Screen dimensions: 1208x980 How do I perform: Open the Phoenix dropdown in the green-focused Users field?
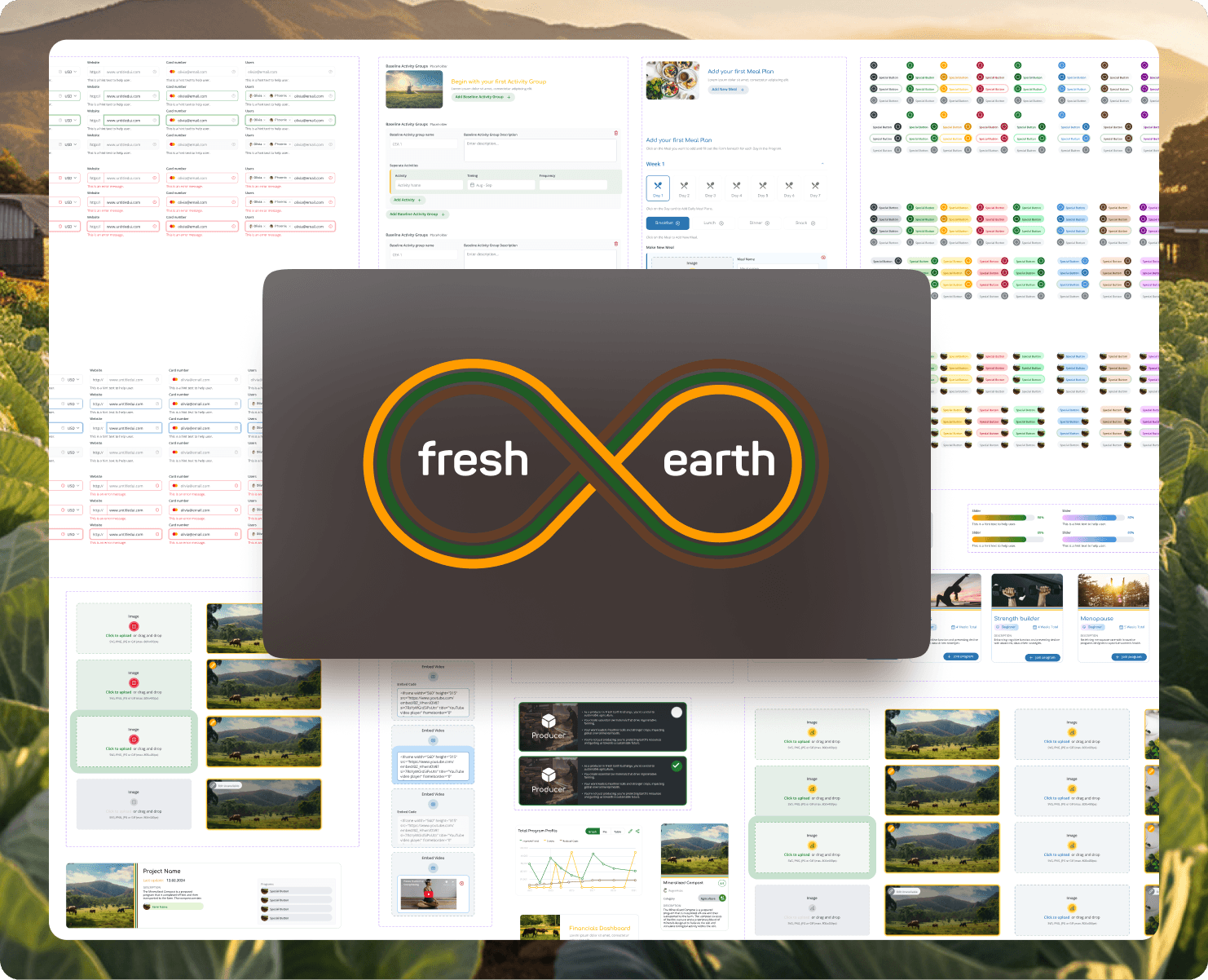(279, 120)
